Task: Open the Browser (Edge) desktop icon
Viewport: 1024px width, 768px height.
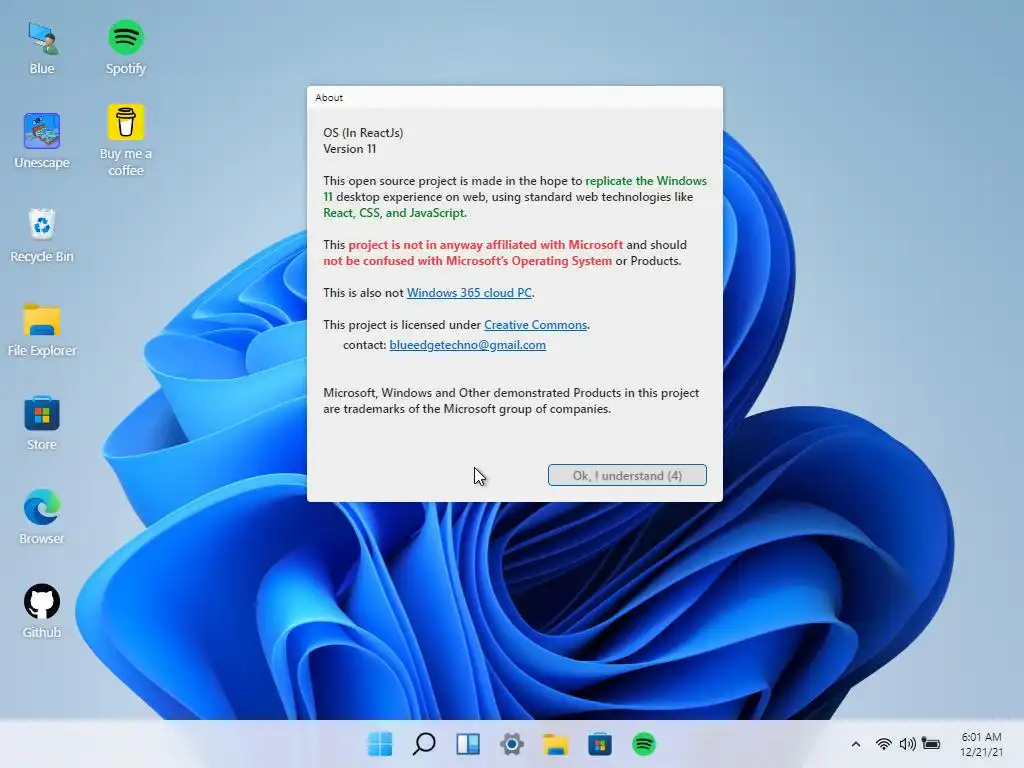Action: click(42, 517)
